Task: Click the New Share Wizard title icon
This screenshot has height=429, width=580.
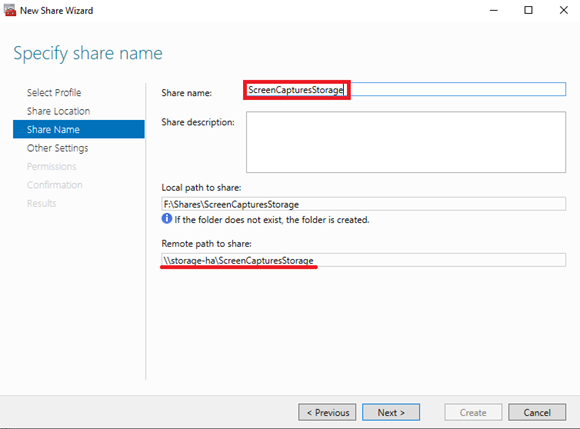Action: pos(10,10)
